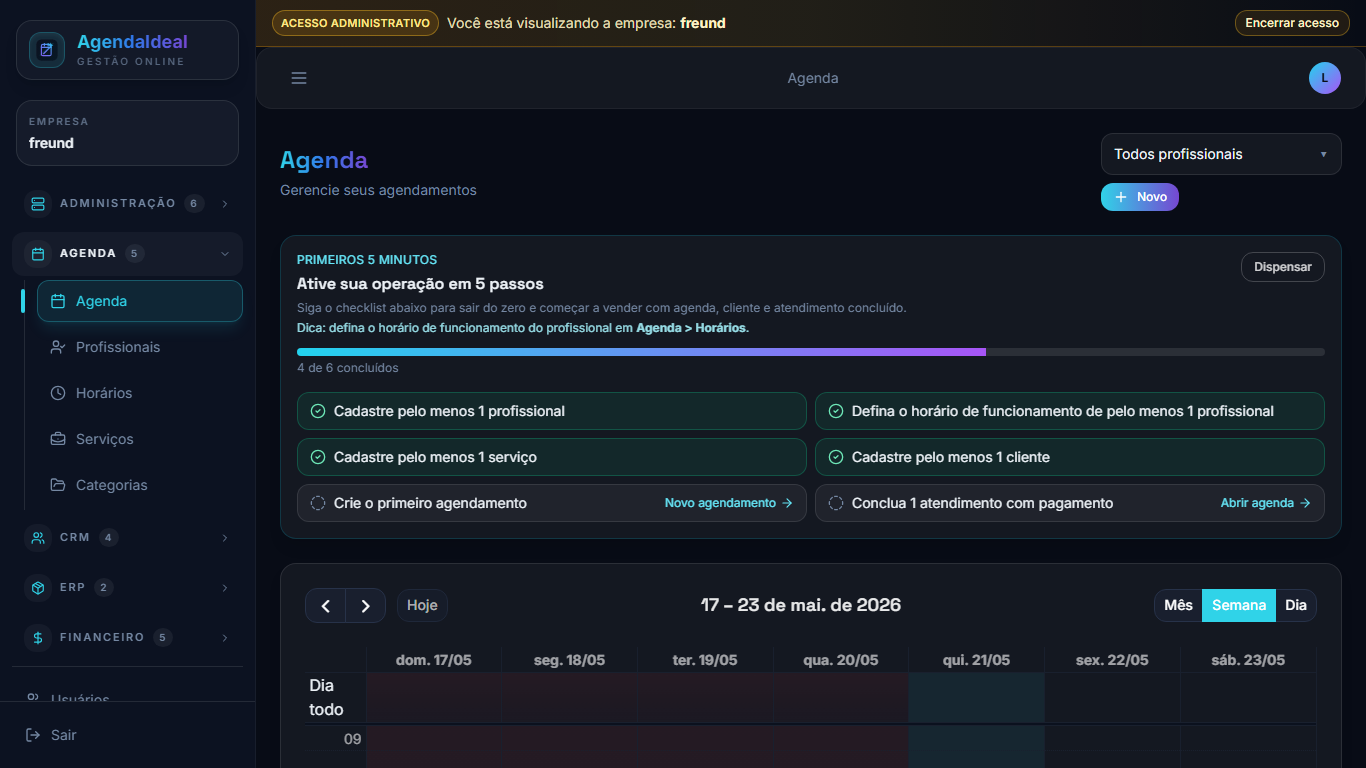Click dashed circle beside 'Crie o primeiro agendamento'
1366x768 pixels.
[318, 503]
